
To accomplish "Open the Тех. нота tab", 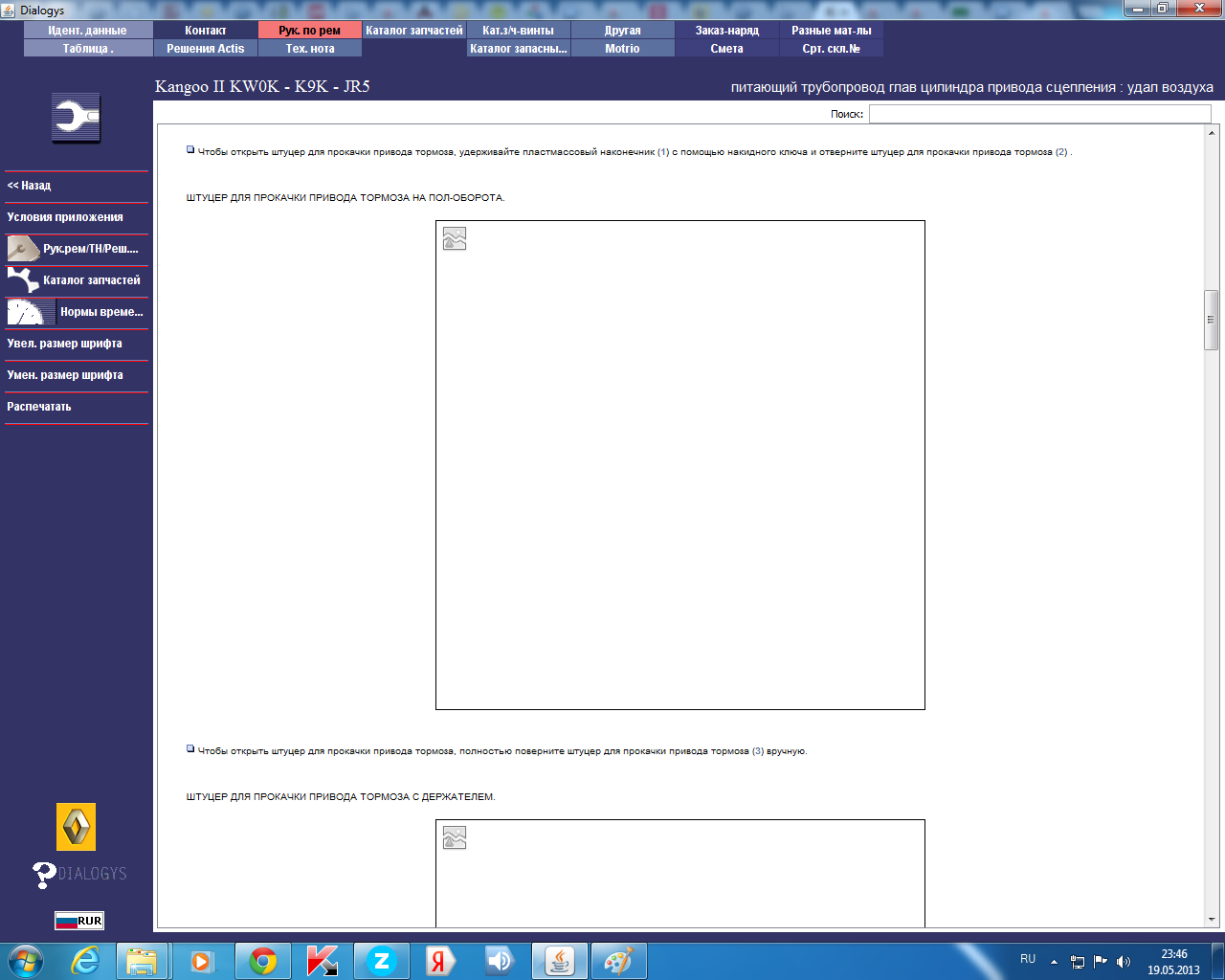I will click(310, 49).
